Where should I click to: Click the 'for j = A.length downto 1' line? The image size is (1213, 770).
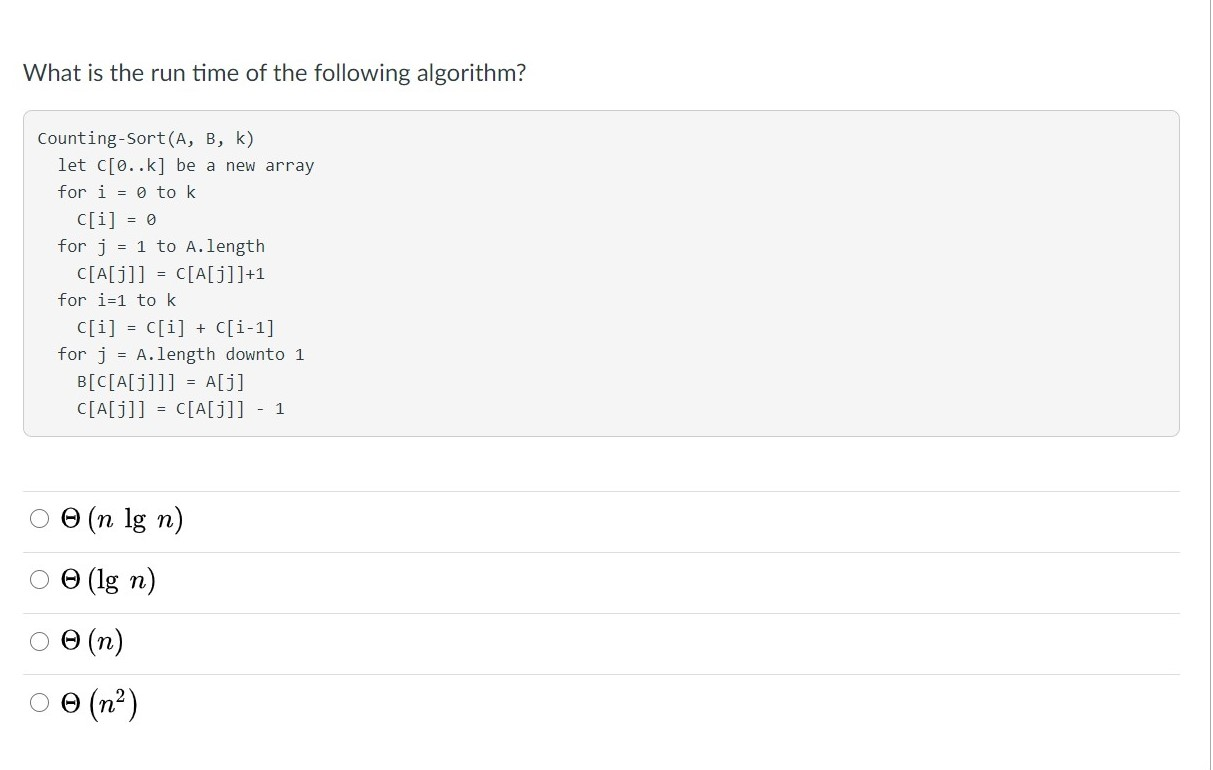click(181, 354)
